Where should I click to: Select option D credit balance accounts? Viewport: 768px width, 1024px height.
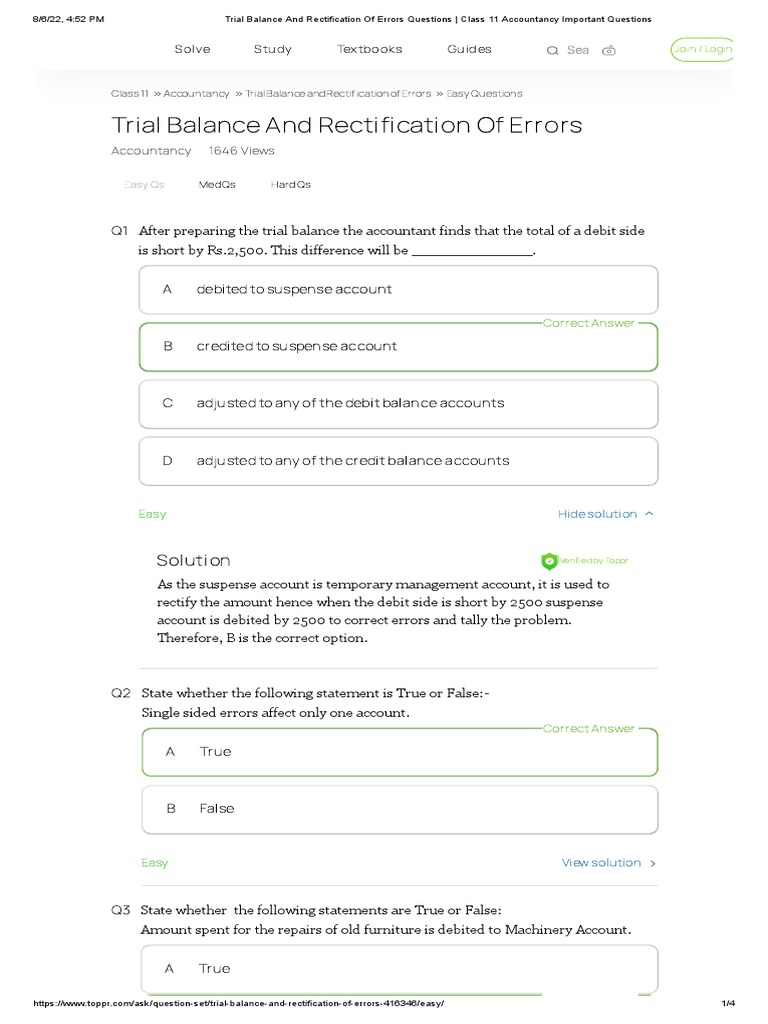coord(398,461)
